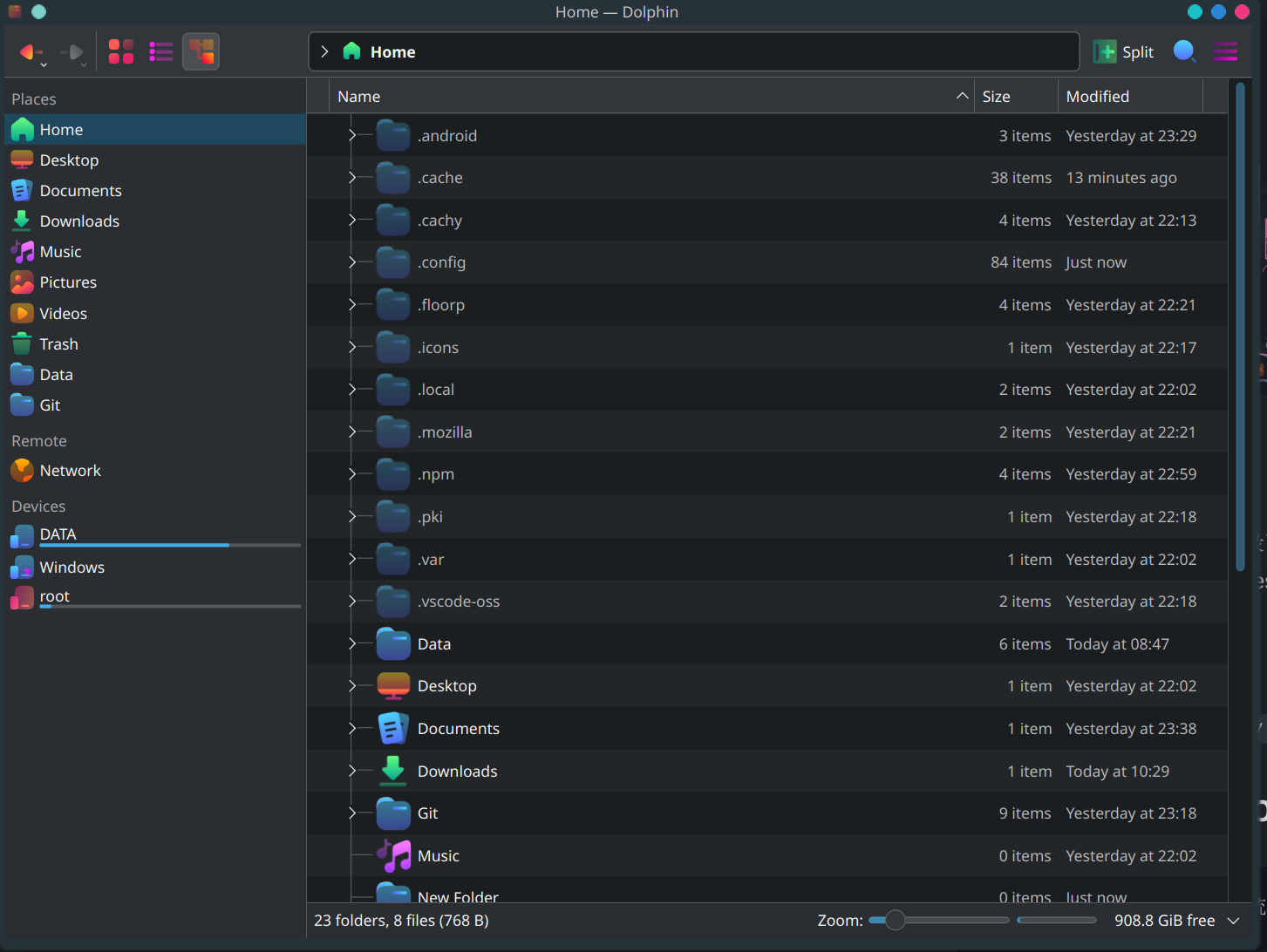Screen dimensions: 1267x952
Task: Expand the Documents folder in list
Action: pos(352,729)
